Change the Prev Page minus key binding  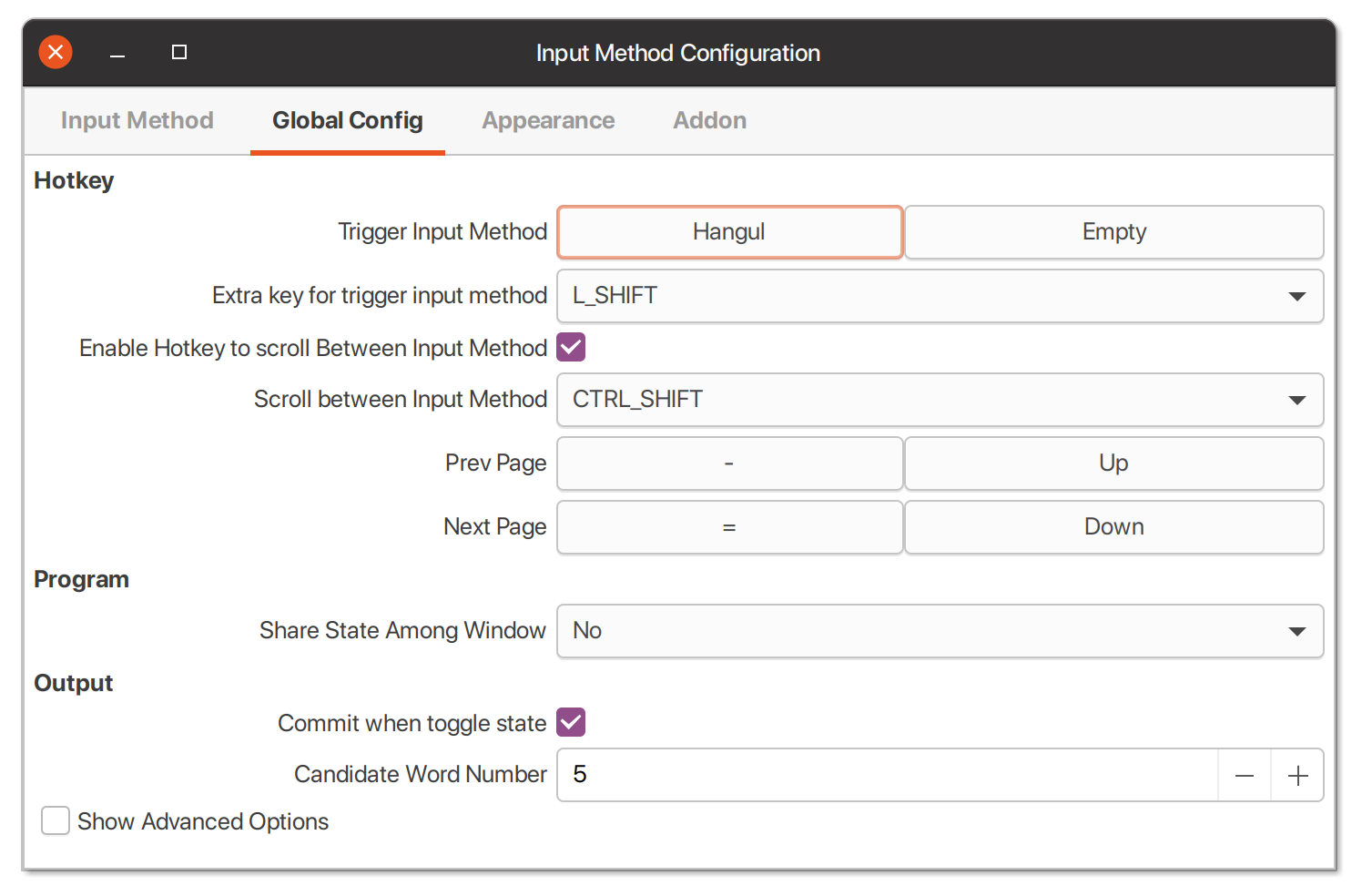click(x=729, y=463)
